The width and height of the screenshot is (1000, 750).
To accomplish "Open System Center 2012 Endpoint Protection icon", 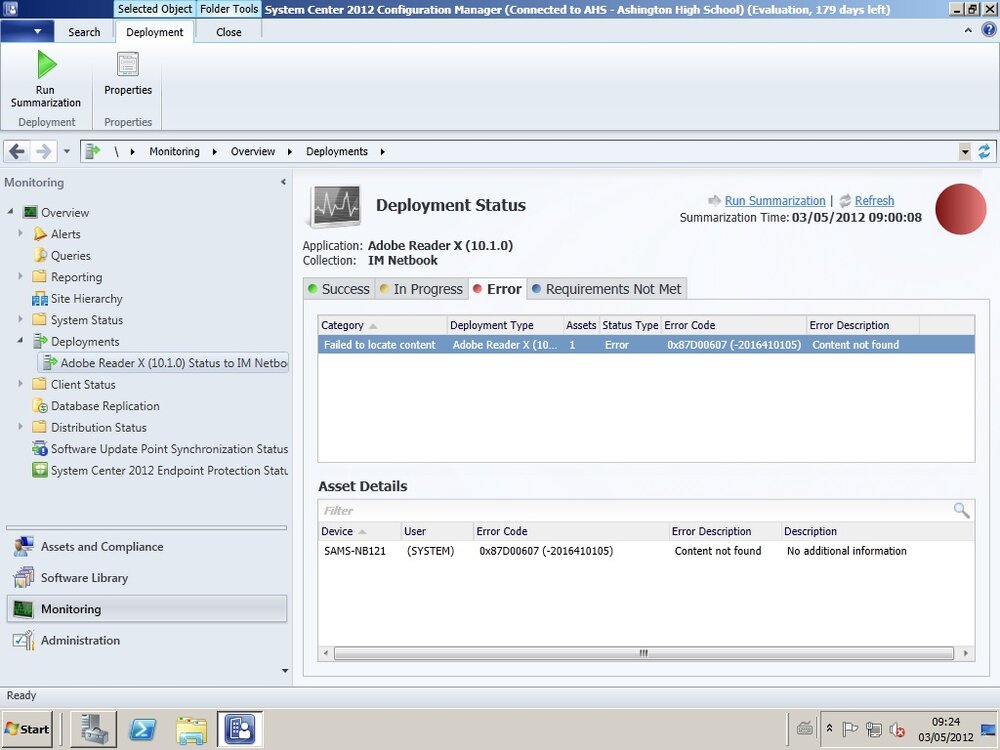I will tap(40, 470).
